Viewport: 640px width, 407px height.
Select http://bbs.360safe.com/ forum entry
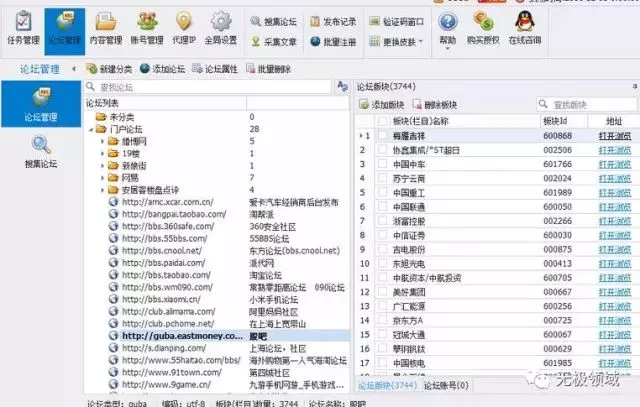168,227
